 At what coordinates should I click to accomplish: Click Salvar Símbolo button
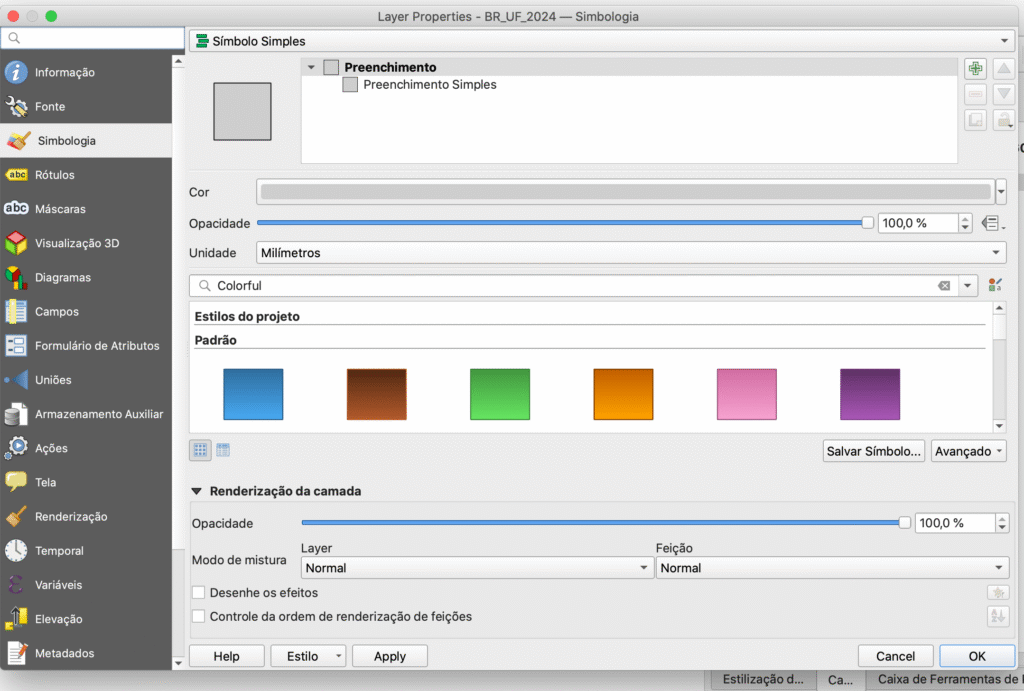pyautogui.click(x=874, y=451)
